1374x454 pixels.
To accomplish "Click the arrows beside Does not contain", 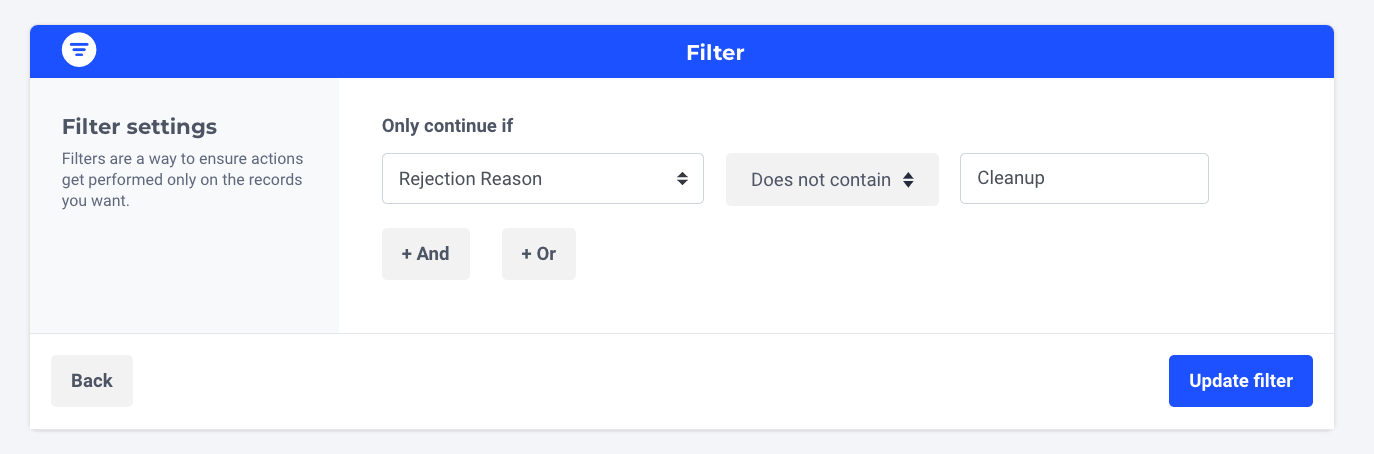I will [x=908, y=180].
